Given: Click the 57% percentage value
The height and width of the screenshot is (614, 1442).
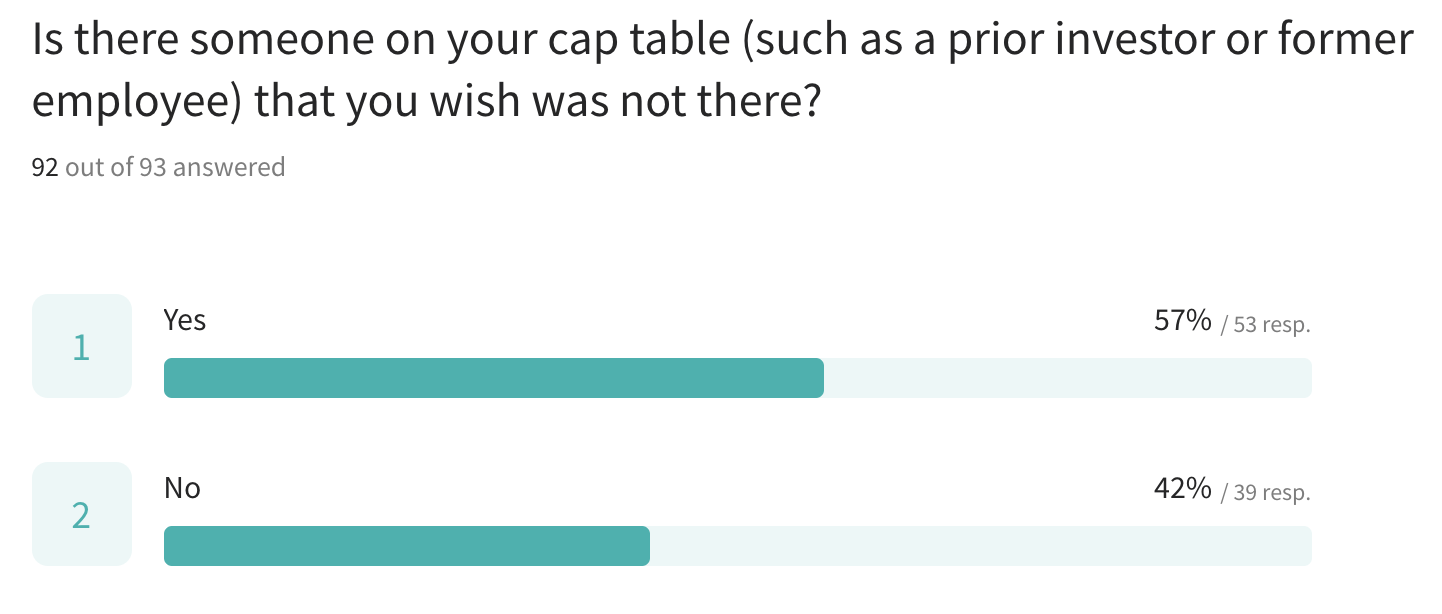Looking at the screenshot, I should point(1182,321).
